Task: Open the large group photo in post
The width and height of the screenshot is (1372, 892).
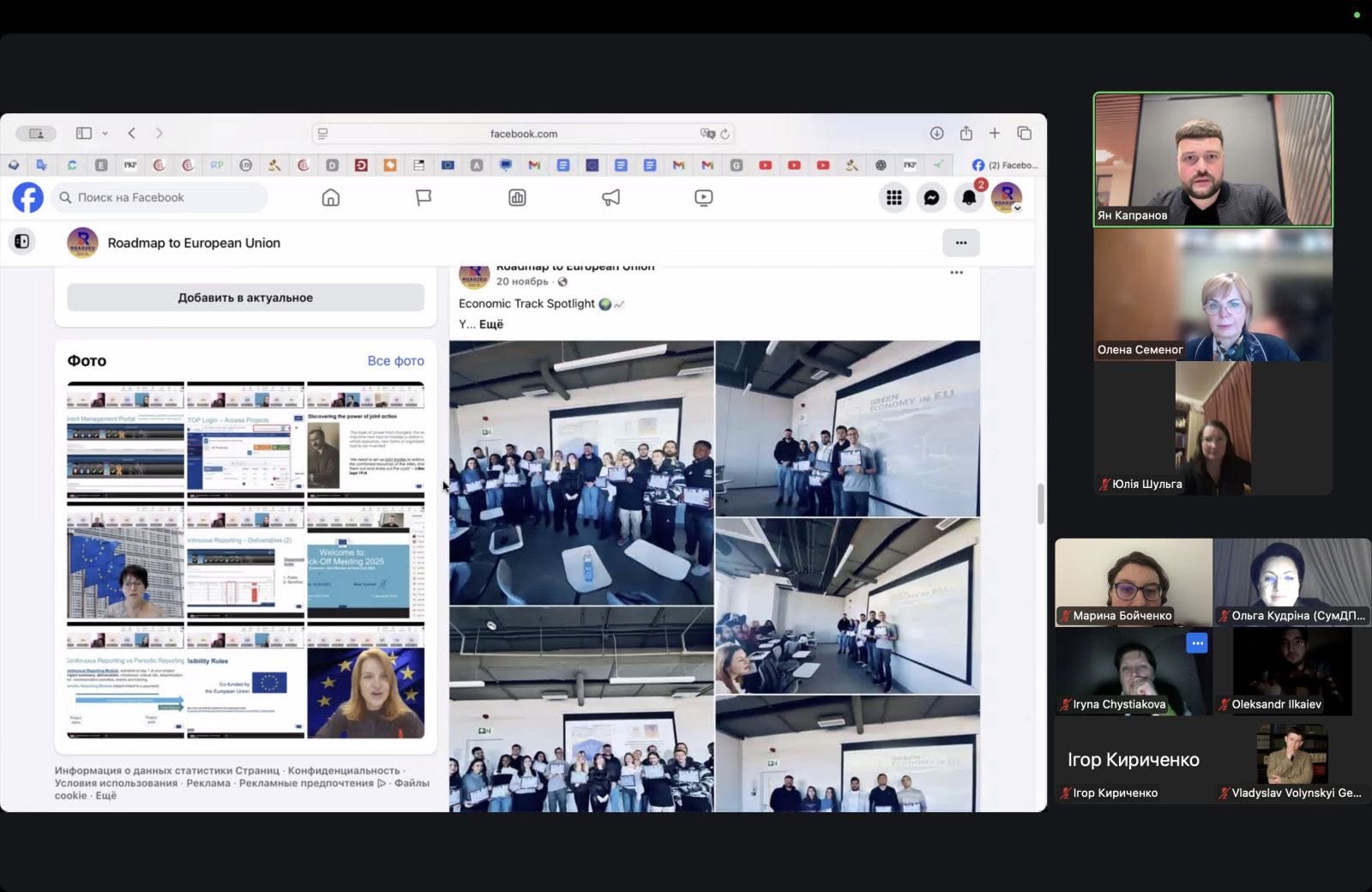Action: click(581, 473)
